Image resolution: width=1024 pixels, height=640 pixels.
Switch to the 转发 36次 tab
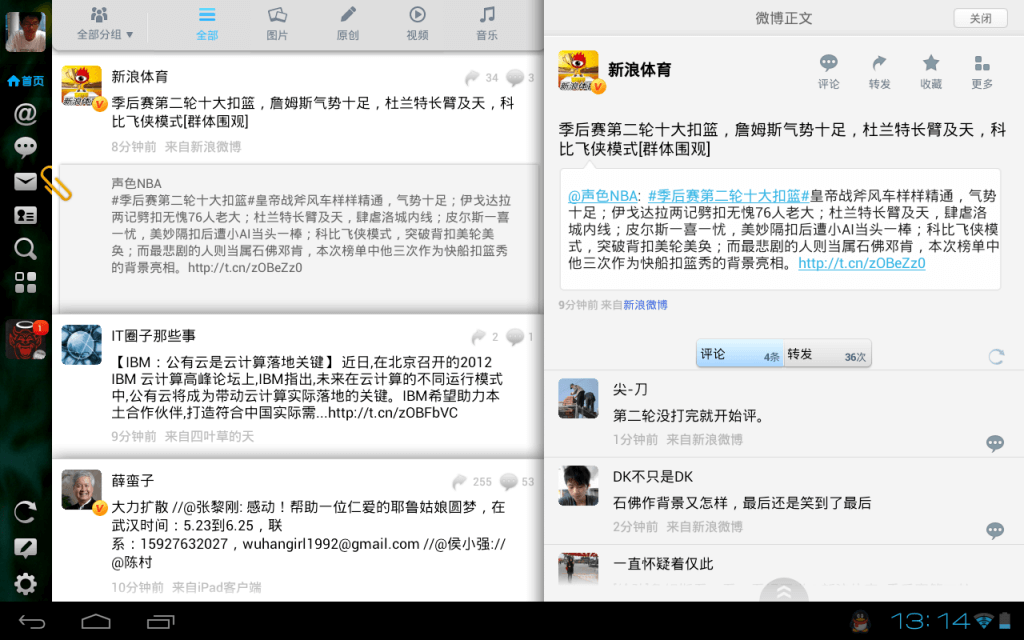pyautogui.click(x=827, y=354)
